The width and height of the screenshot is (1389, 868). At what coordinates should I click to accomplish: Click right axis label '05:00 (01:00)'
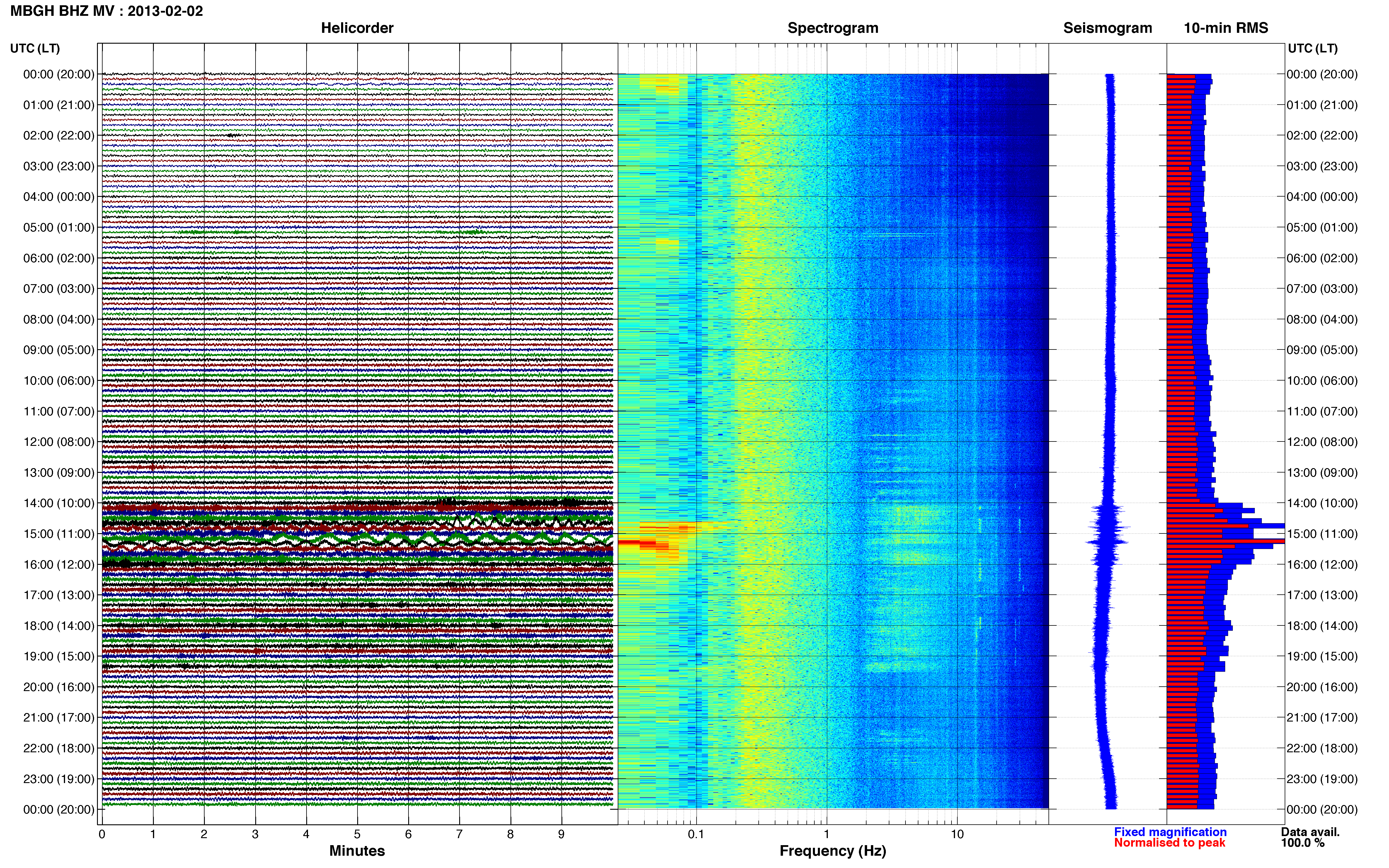[1322, 227]
